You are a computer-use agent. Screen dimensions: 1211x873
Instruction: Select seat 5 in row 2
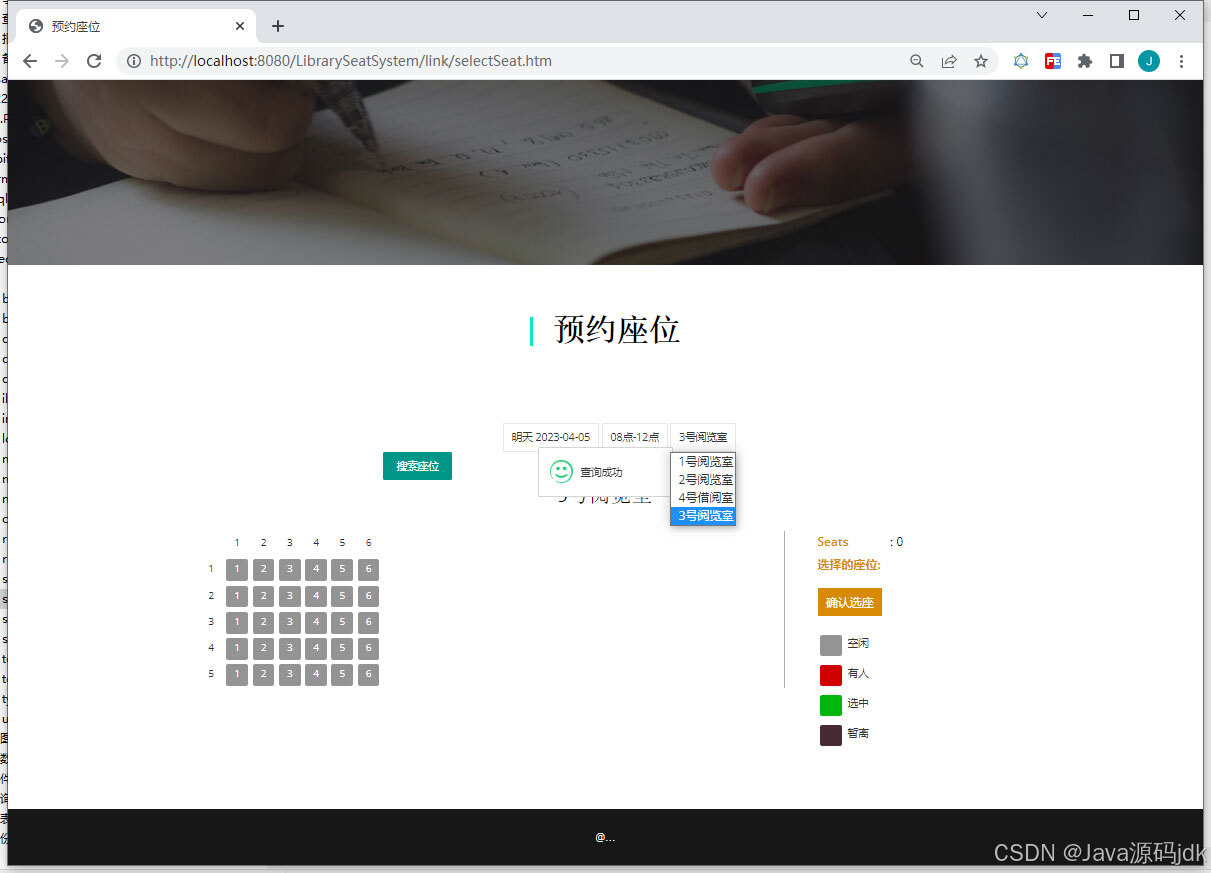click(342, 596)
